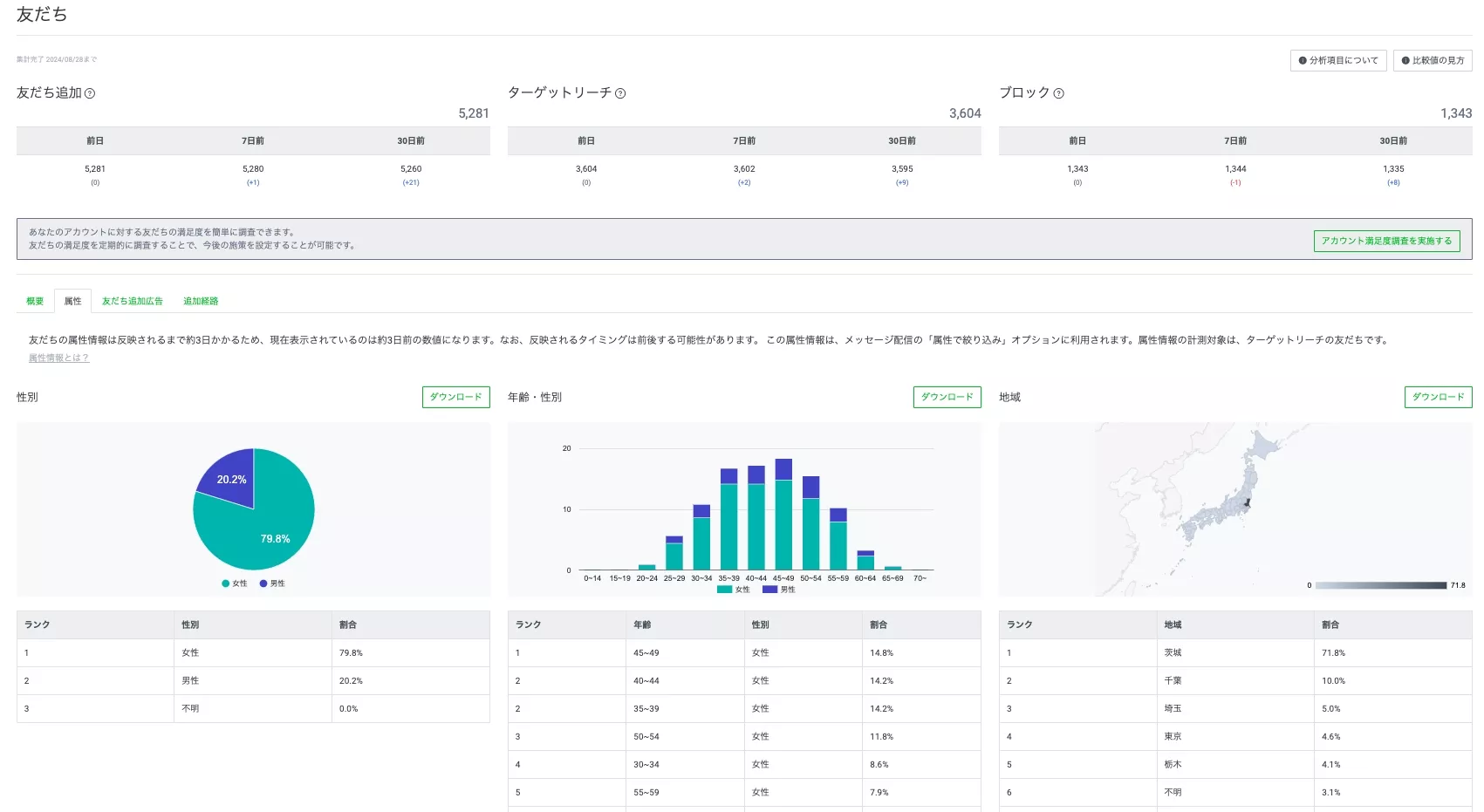Screen dimensions: 1484x812
Task: Click the help icon beside 友だち追加
Action: coord(90,93)
